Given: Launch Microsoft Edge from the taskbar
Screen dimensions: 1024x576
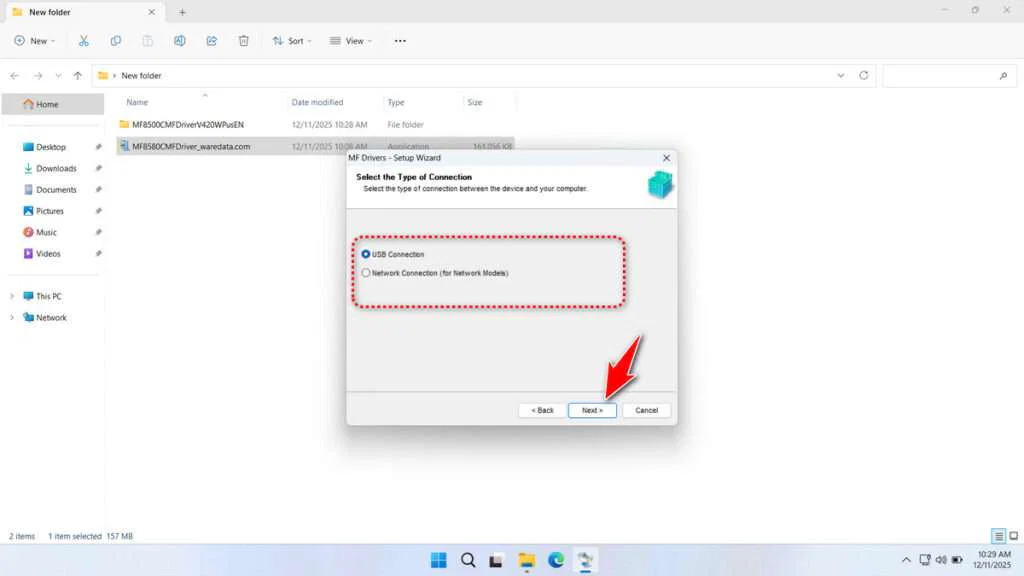Looking at the screenshot, I should [556, 560].
